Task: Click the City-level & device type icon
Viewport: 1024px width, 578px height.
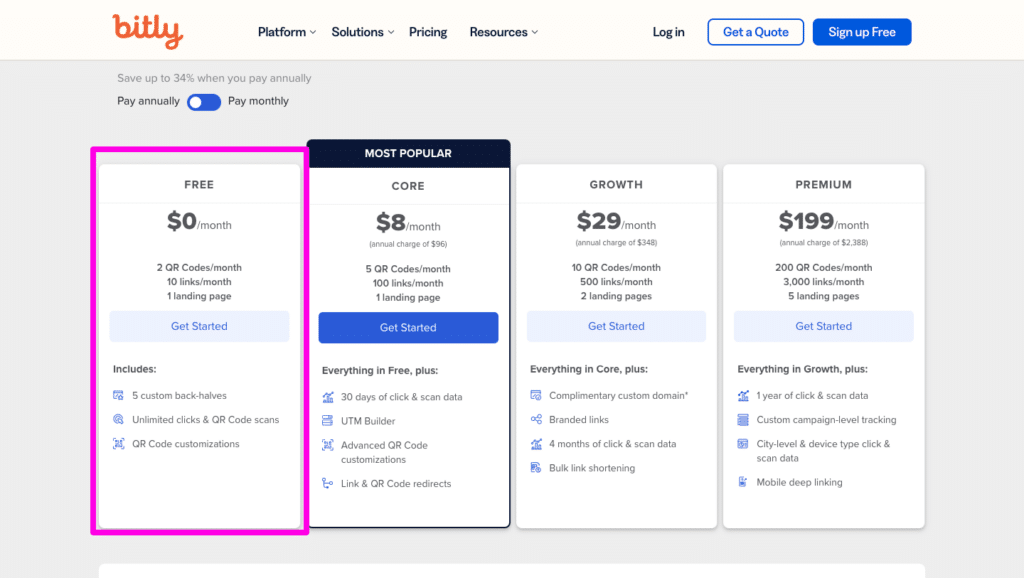Action: [743, 443]
